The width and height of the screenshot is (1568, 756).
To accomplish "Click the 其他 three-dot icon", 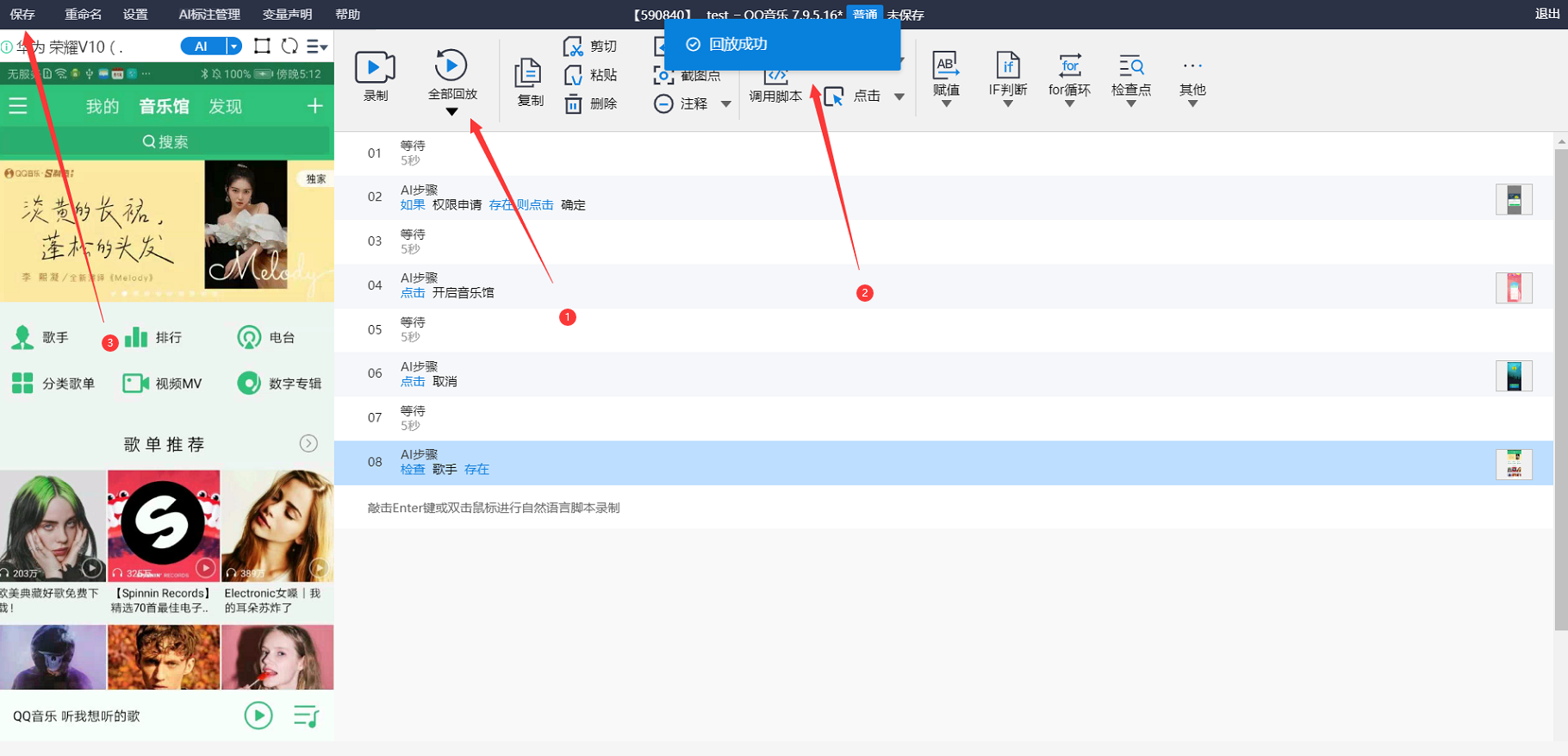I will click(1192, 66).
